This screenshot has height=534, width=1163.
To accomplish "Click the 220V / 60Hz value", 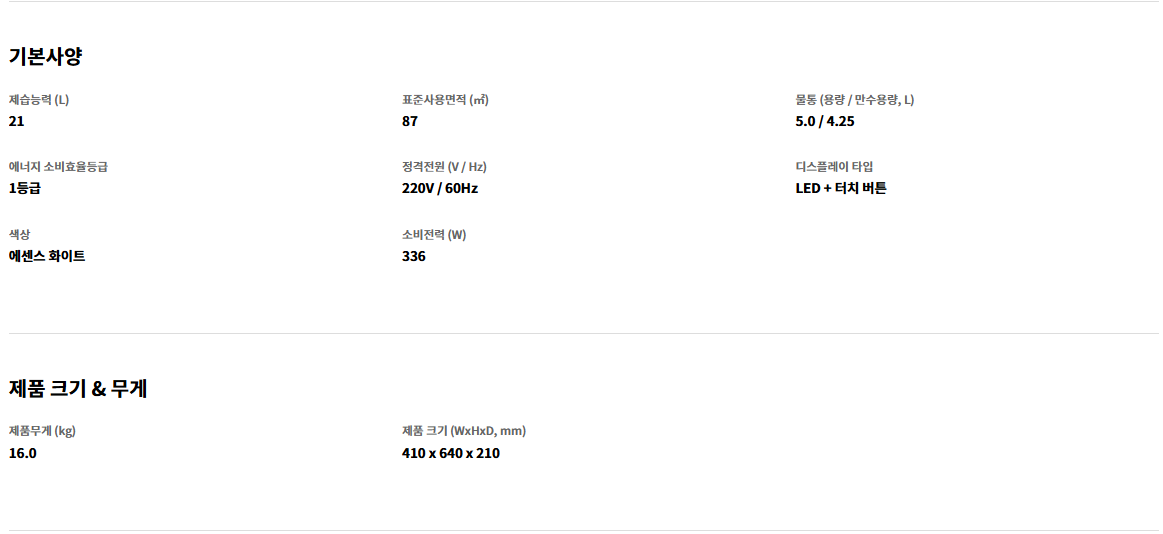I will pyautogui.click(x=440, y=188).
